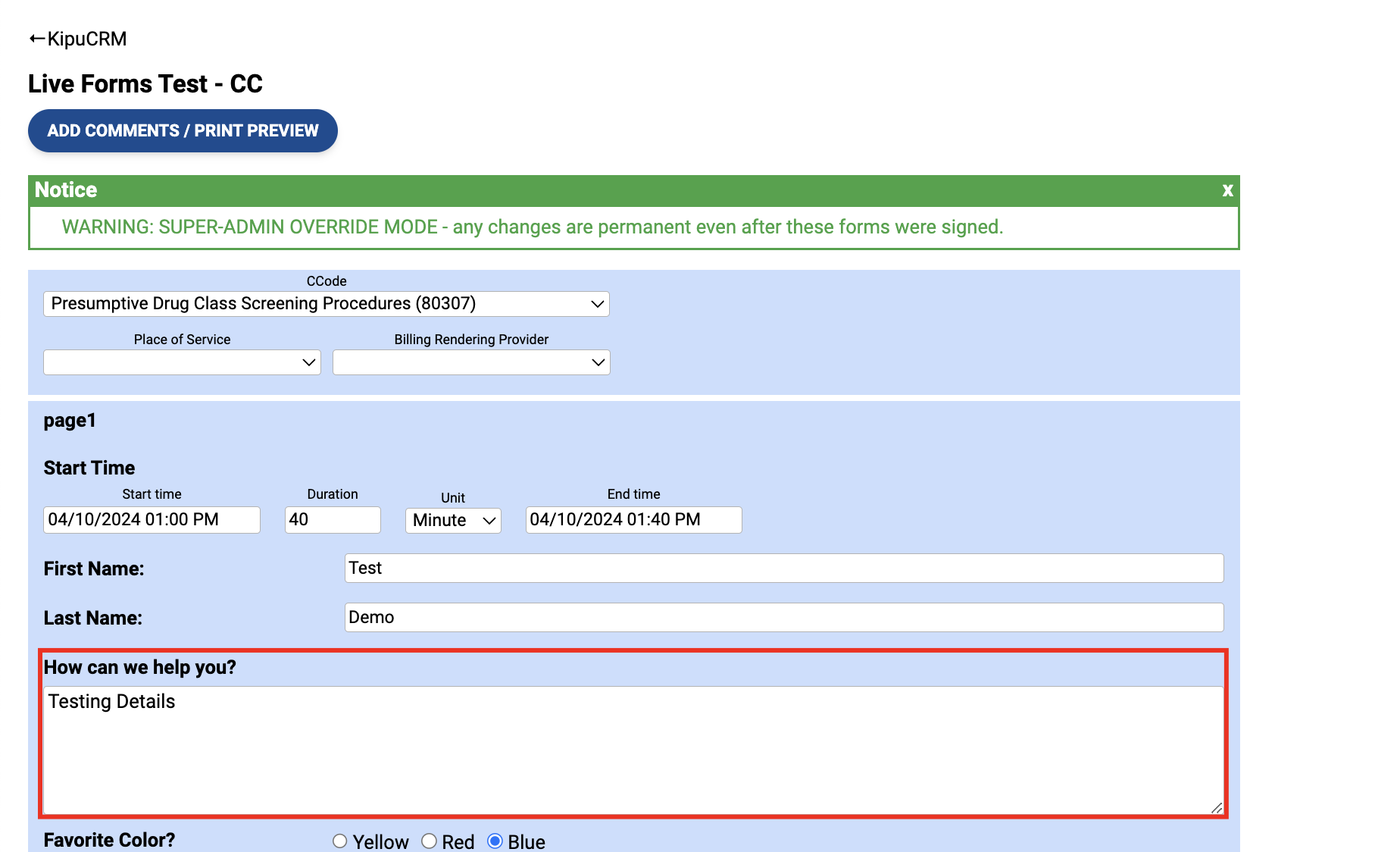Image resolution: width=1400 pixels, height=852 pixels.
Task: Select the Blue favorite color option
Action: point(496,840)
